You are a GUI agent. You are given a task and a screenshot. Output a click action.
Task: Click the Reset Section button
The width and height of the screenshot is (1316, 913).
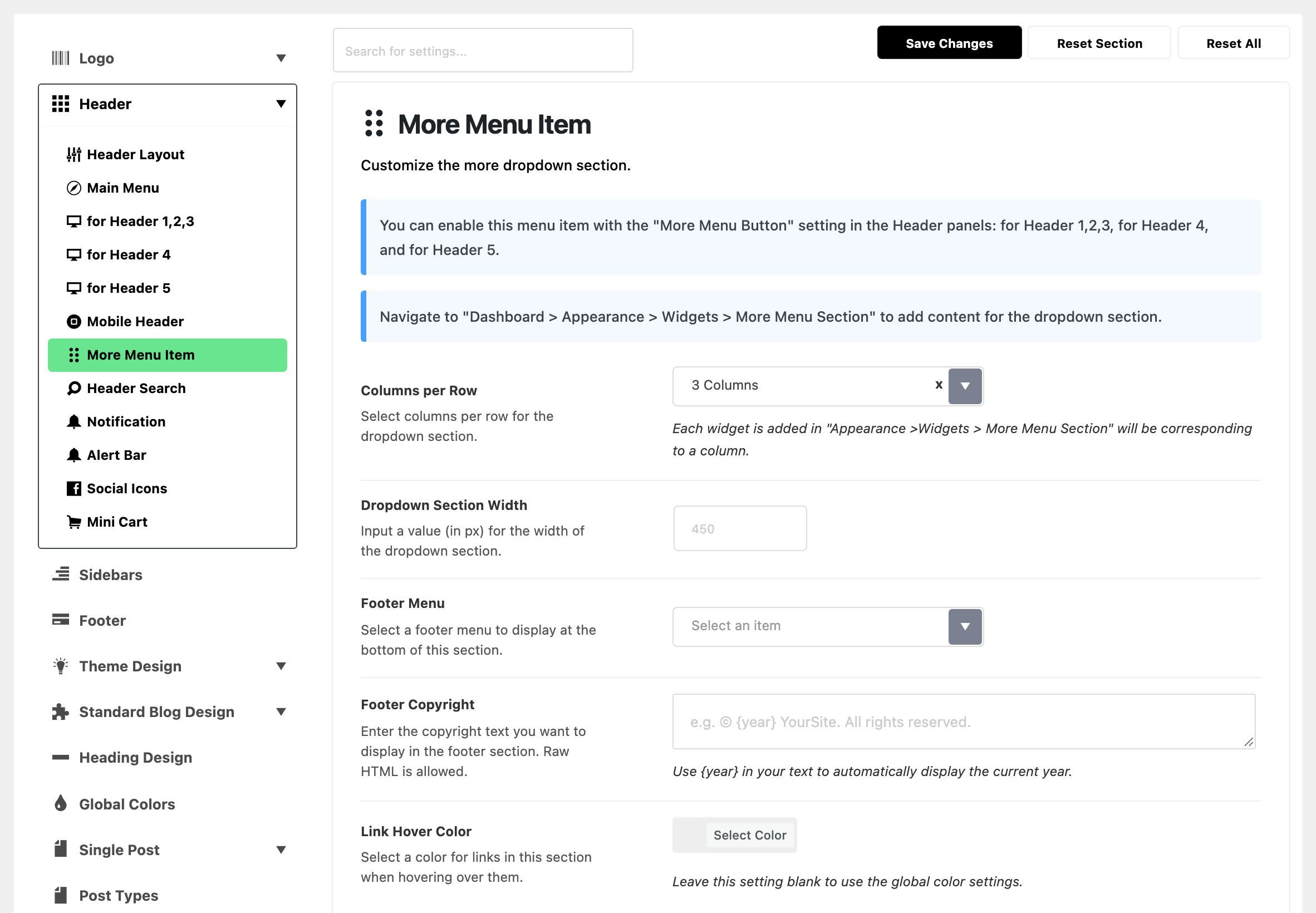[x=1099, y=43]
